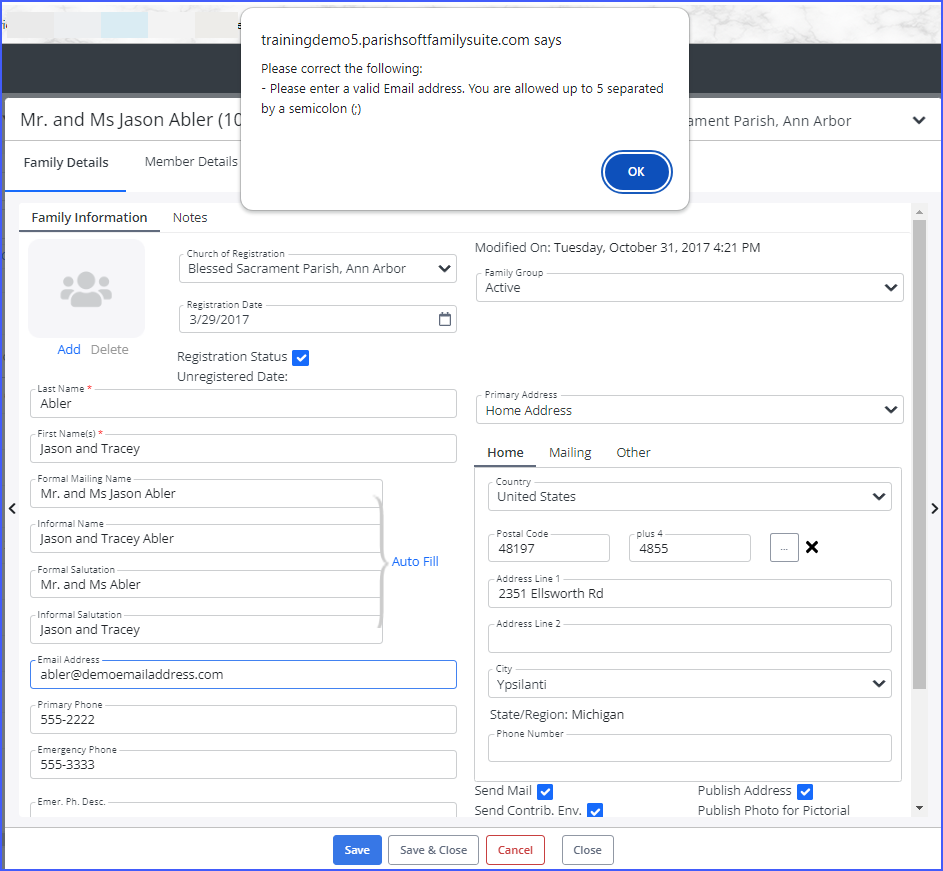Click the red Cancel button

coord(515,850)
